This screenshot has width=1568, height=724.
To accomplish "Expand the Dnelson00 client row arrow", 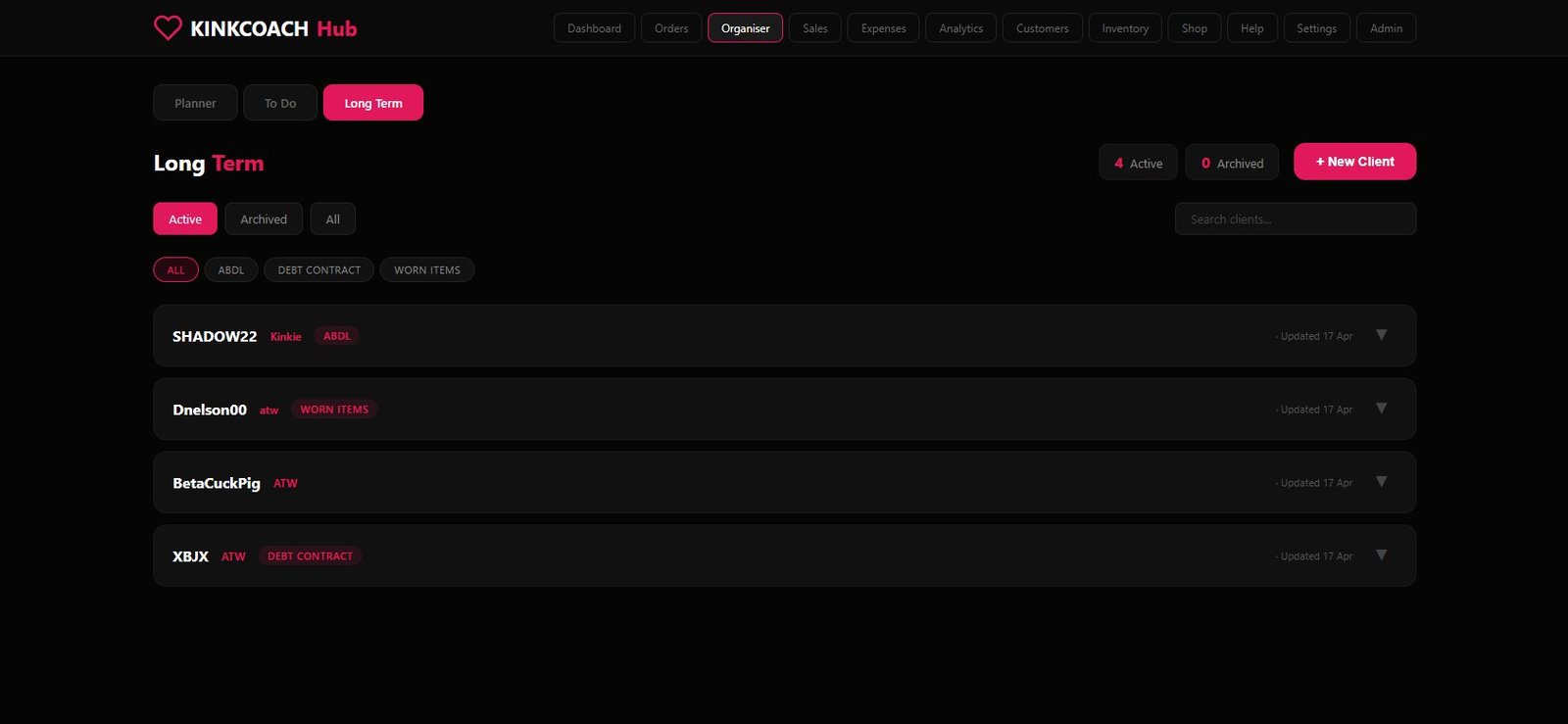I will pyautogui.click(x=1382, y=409).
